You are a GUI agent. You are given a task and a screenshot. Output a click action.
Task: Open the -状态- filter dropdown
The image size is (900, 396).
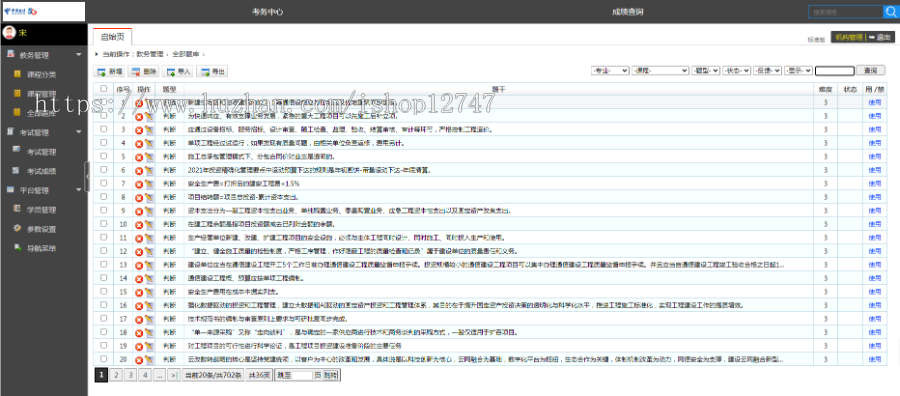pyautogui.click(x=736, y=70)
